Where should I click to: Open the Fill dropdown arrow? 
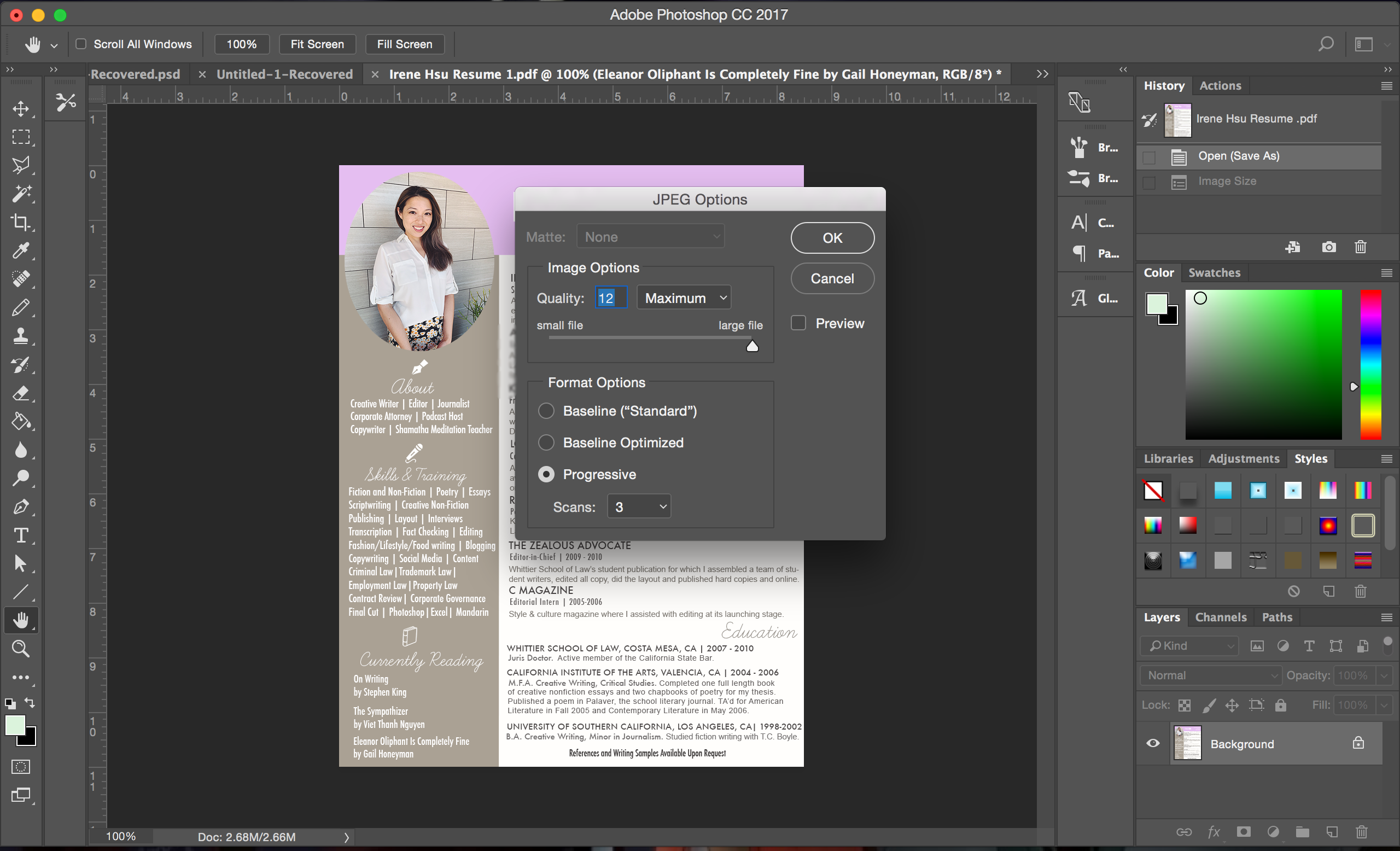click(1385, 705)
